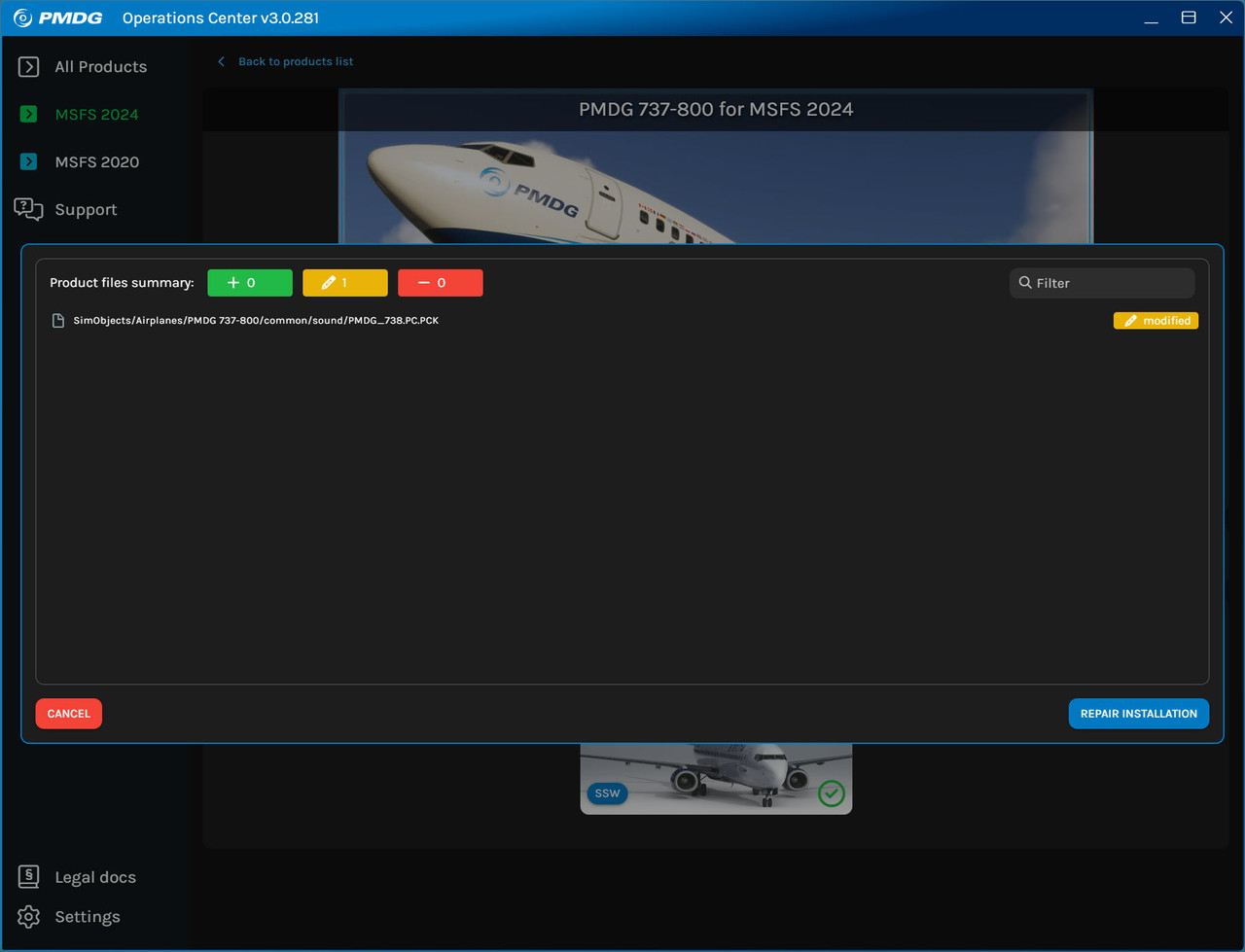Maximize the Operations Center window
Screen dimensions: 1245x952
pyautogui.click(x=1189, y=18)
